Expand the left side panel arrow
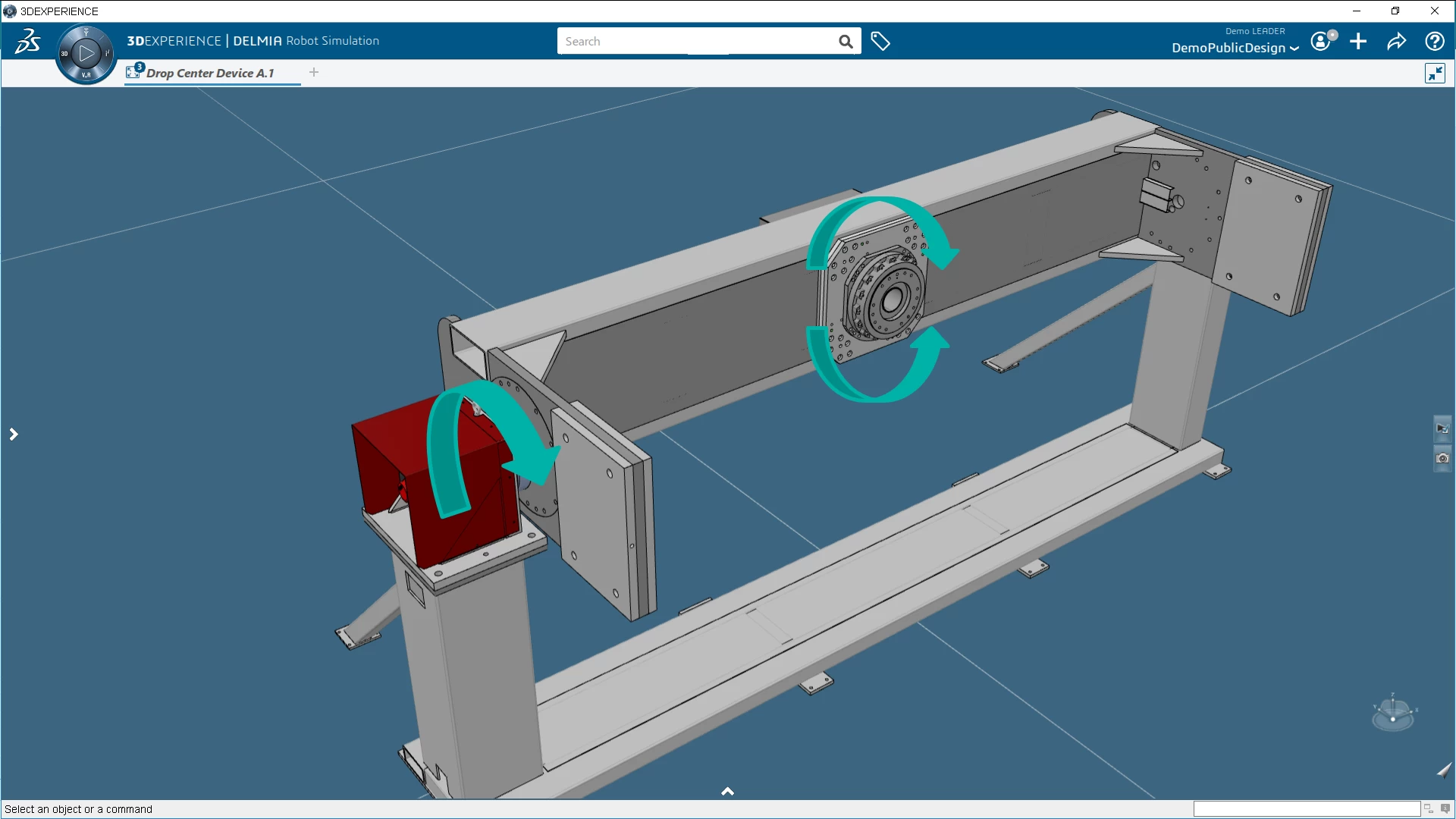 coord(14,435)
